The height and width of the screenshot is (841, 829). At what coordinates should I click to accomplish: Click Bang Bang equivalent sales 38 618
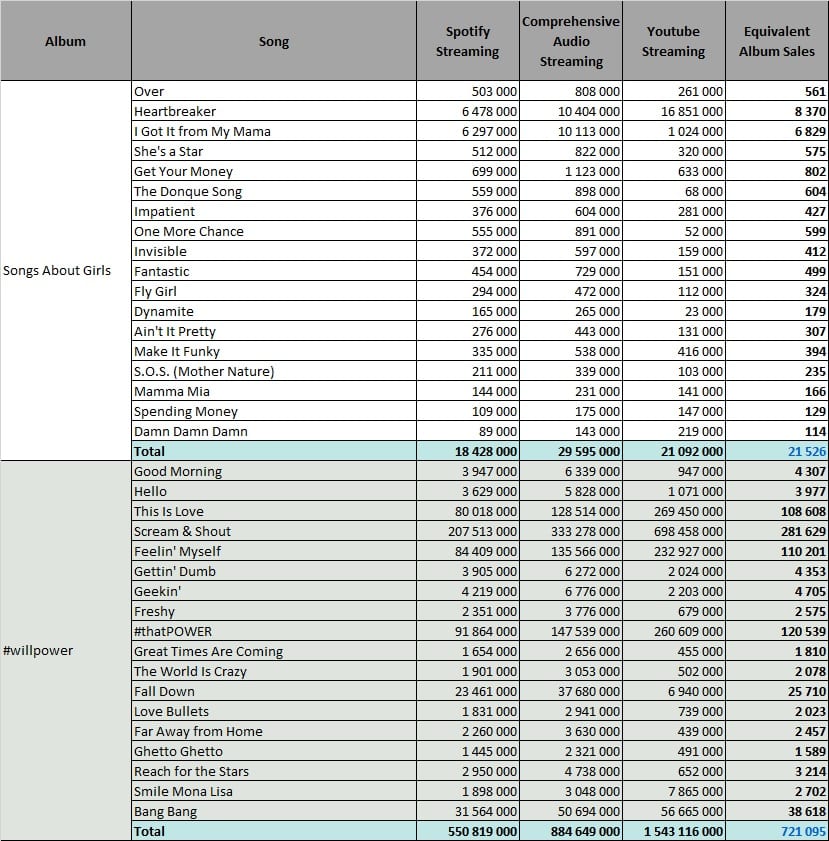776,812
